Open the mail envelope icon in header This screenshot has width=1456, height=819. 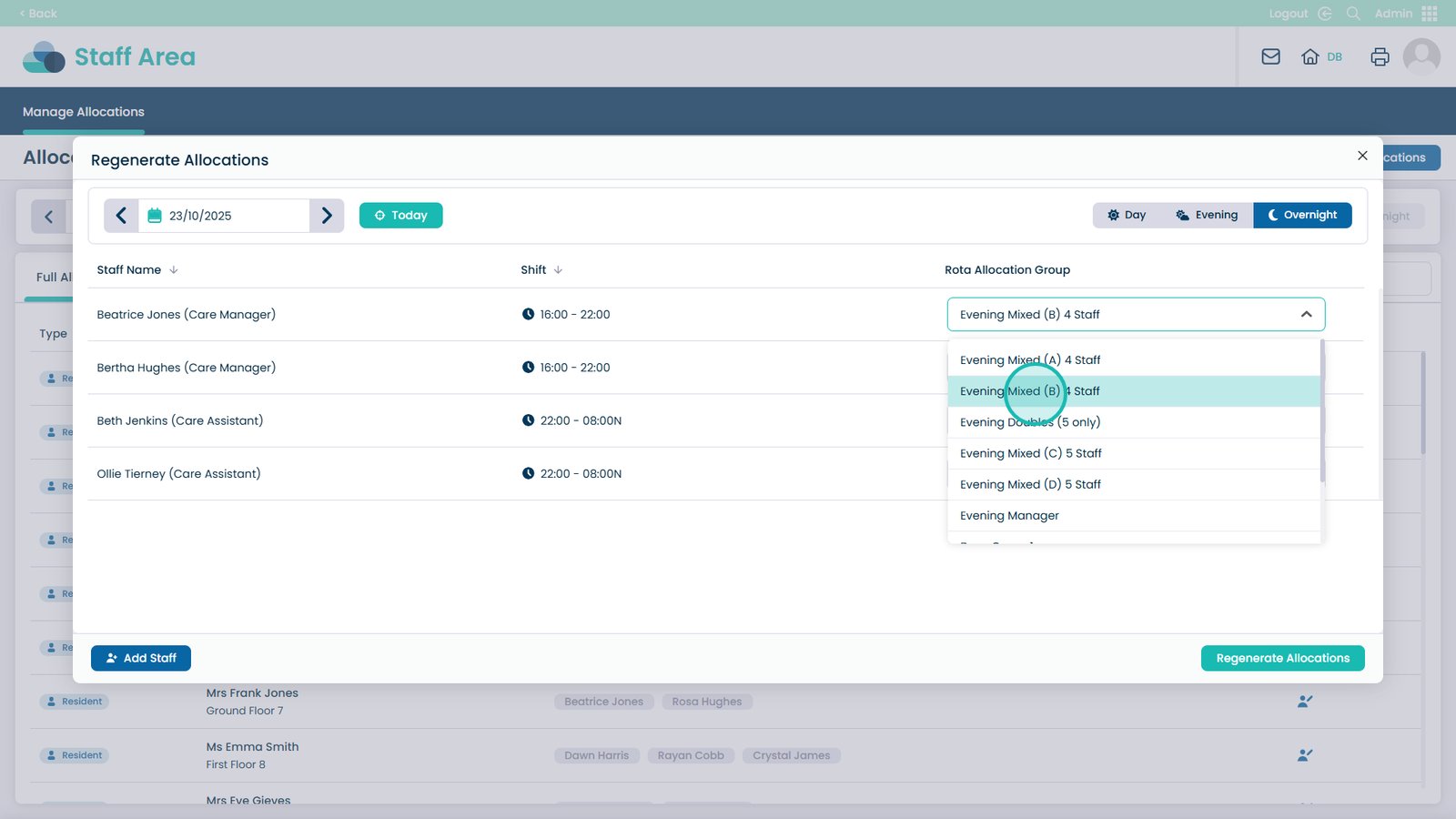point(1270,57)
